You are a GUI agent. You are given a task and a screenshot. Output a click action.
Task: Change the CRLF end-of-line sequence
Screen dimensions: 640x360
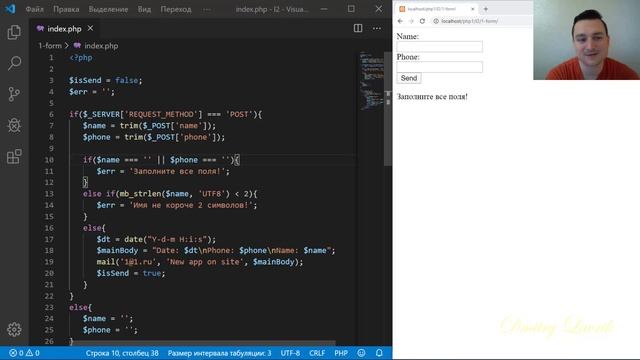pos(317,353)
